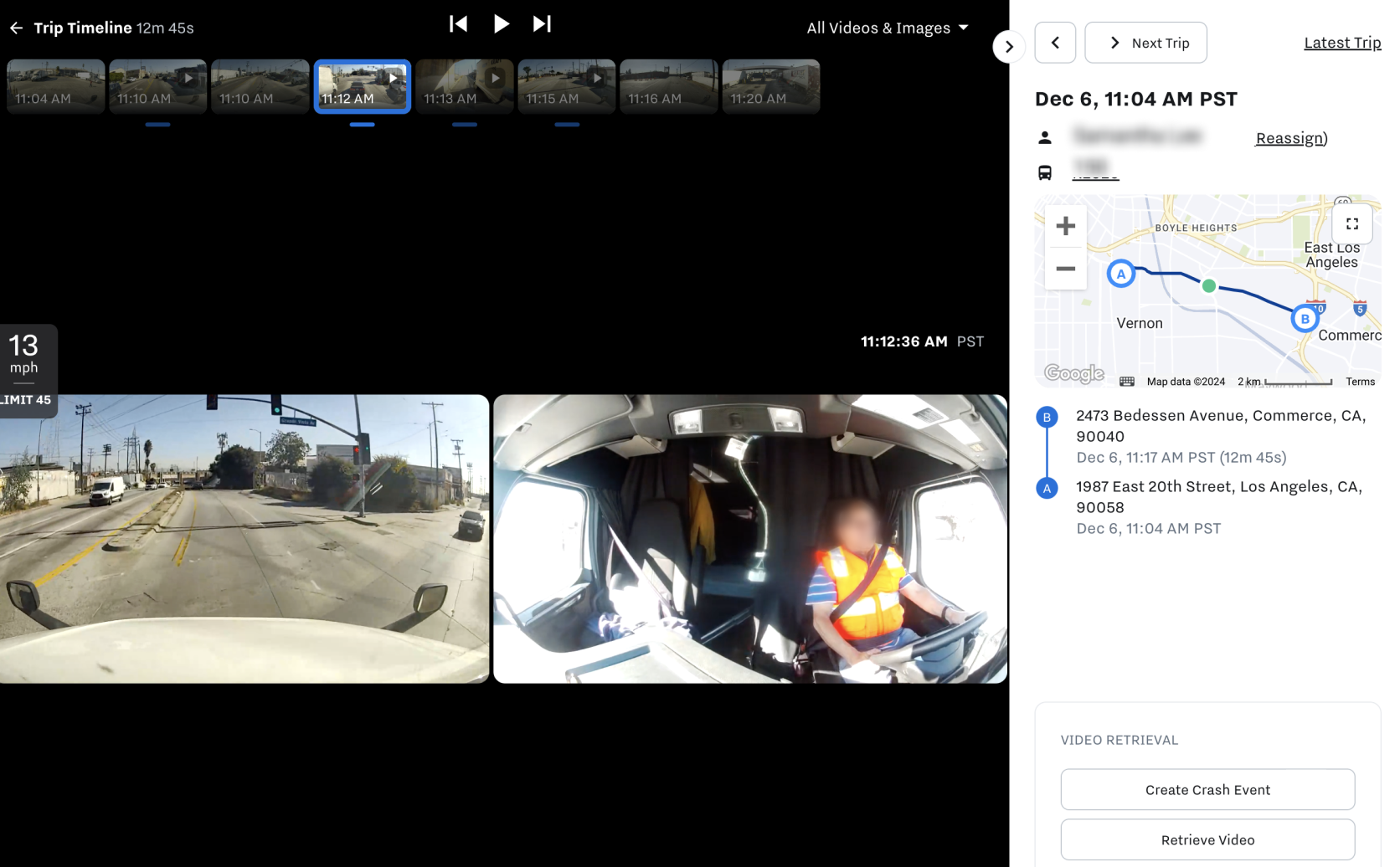
Task: Zoom out on the map
Action: 1065,269
